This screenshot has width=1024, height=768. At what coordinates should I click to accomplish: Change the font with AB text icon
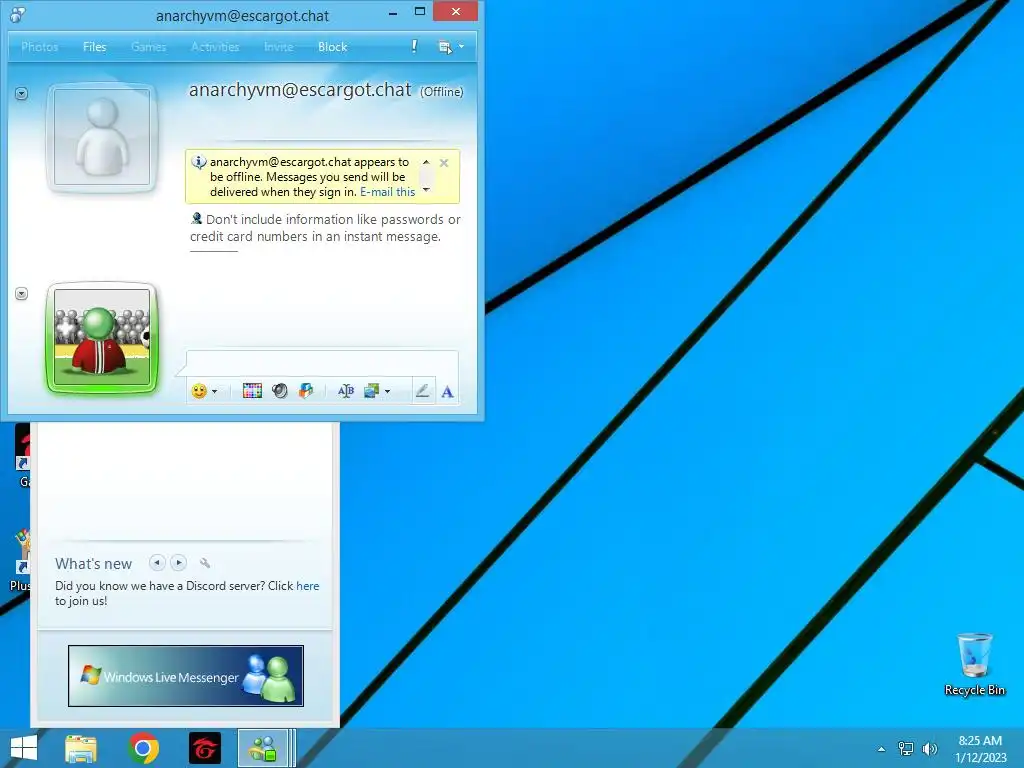click(345, 391)
